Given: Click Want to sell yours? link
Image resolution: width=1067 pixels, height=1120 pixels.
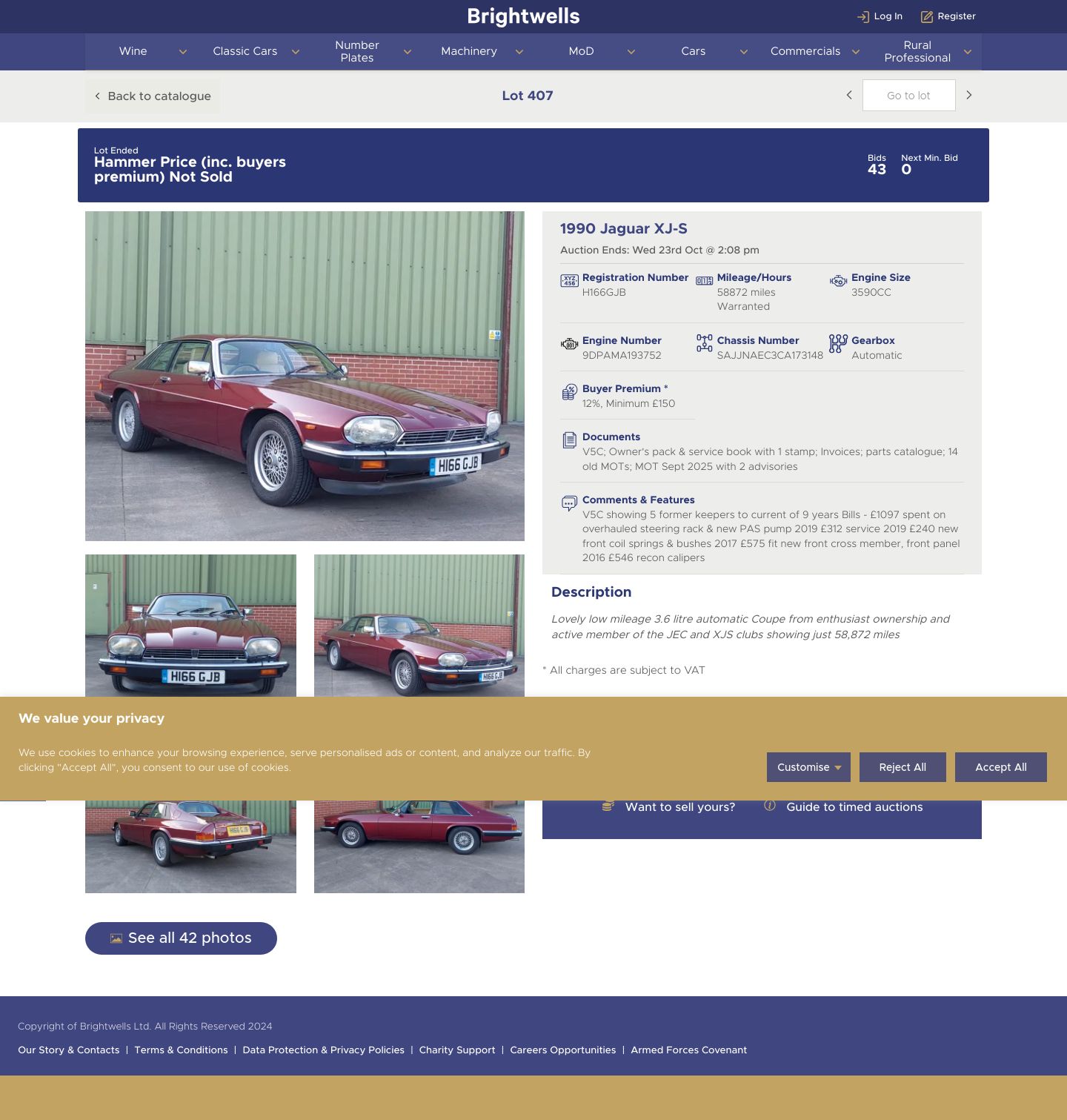Looking at the screenshot, I should pos(680,807).
